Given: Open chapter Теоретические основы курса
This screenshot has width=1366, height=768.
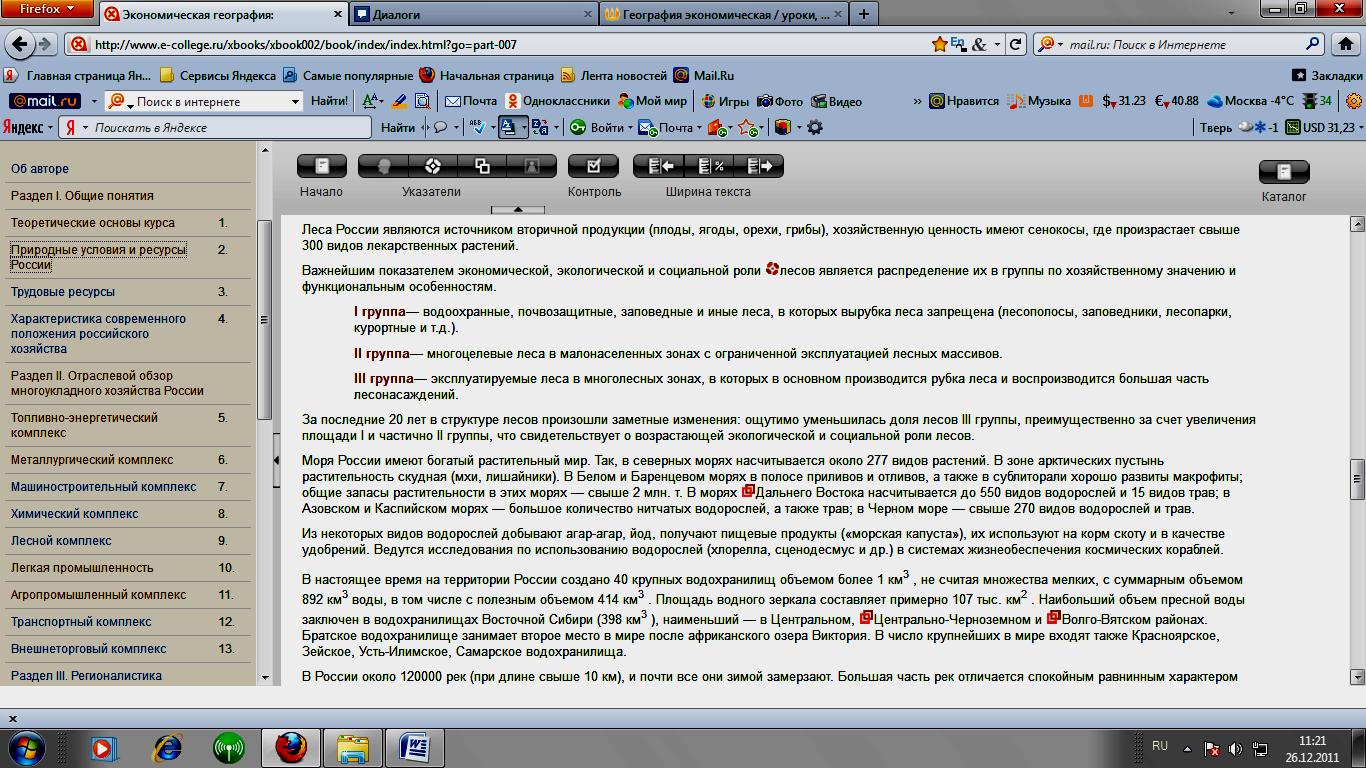Looking at the screenshot, I should (x=93, y=223).
